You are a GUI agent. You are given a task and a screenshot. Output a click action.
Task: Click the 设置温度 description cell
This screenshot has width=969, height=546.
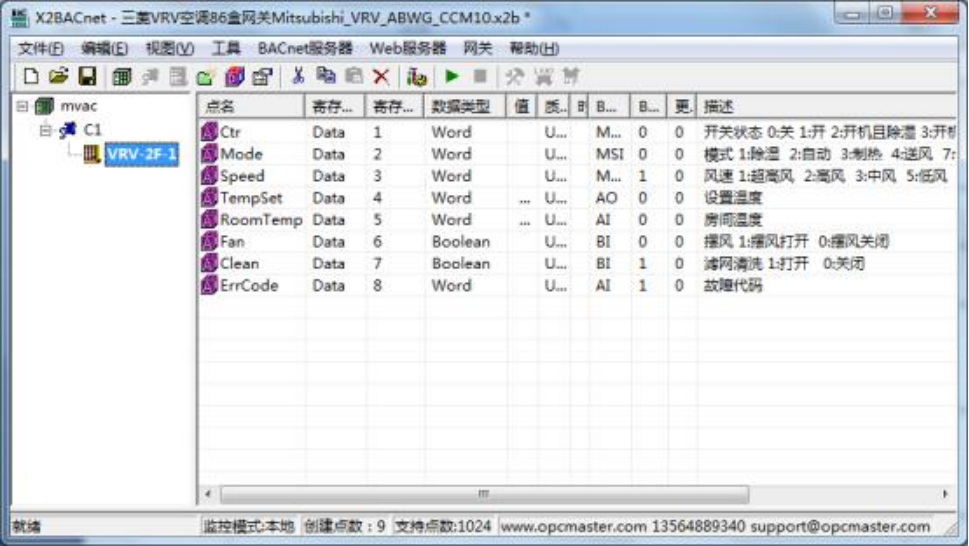[x=733, y=198]
